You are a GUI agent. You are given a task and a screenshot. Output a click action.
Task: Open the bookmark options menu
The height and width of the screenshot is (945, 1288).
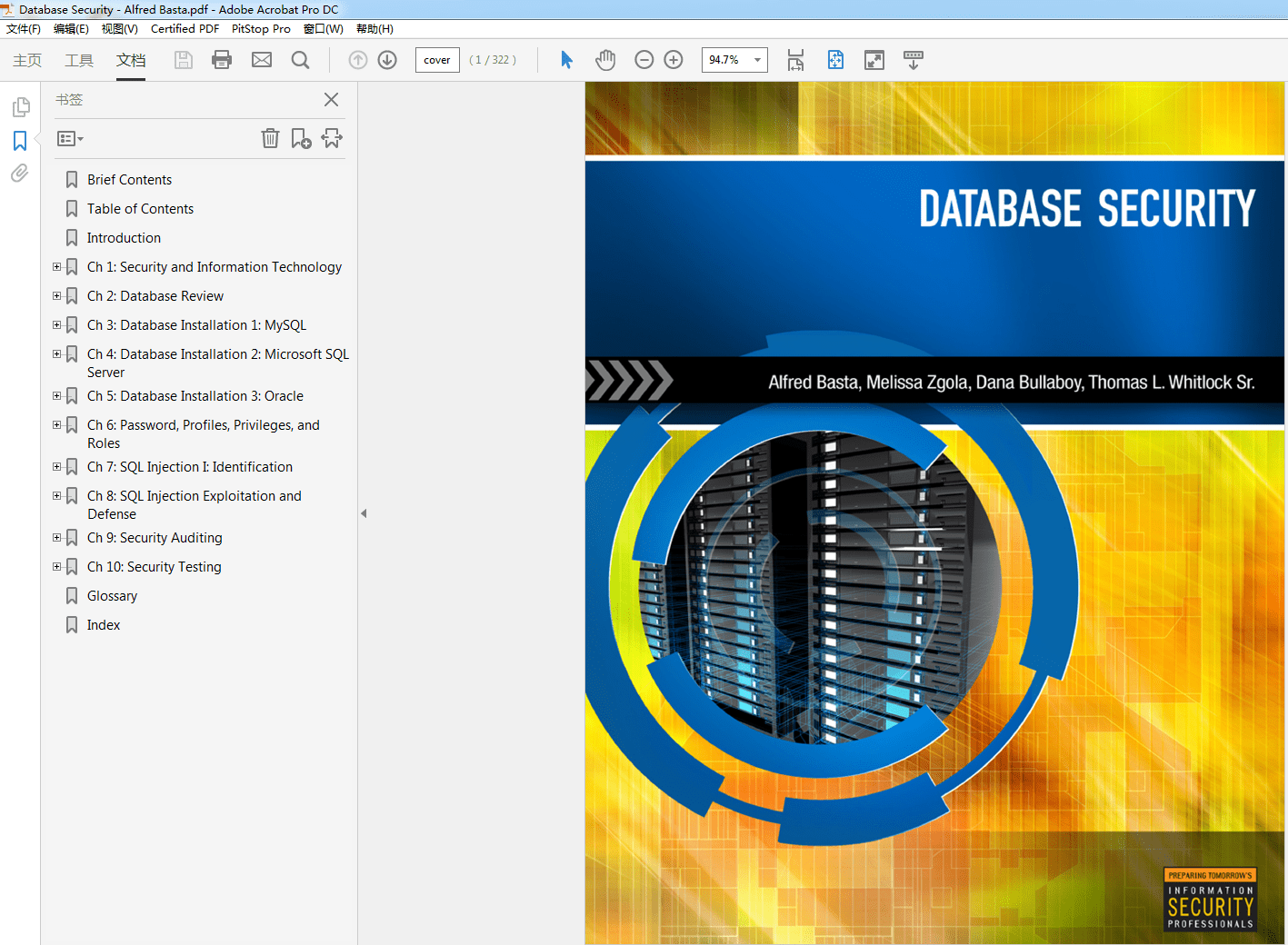(69, 138)
